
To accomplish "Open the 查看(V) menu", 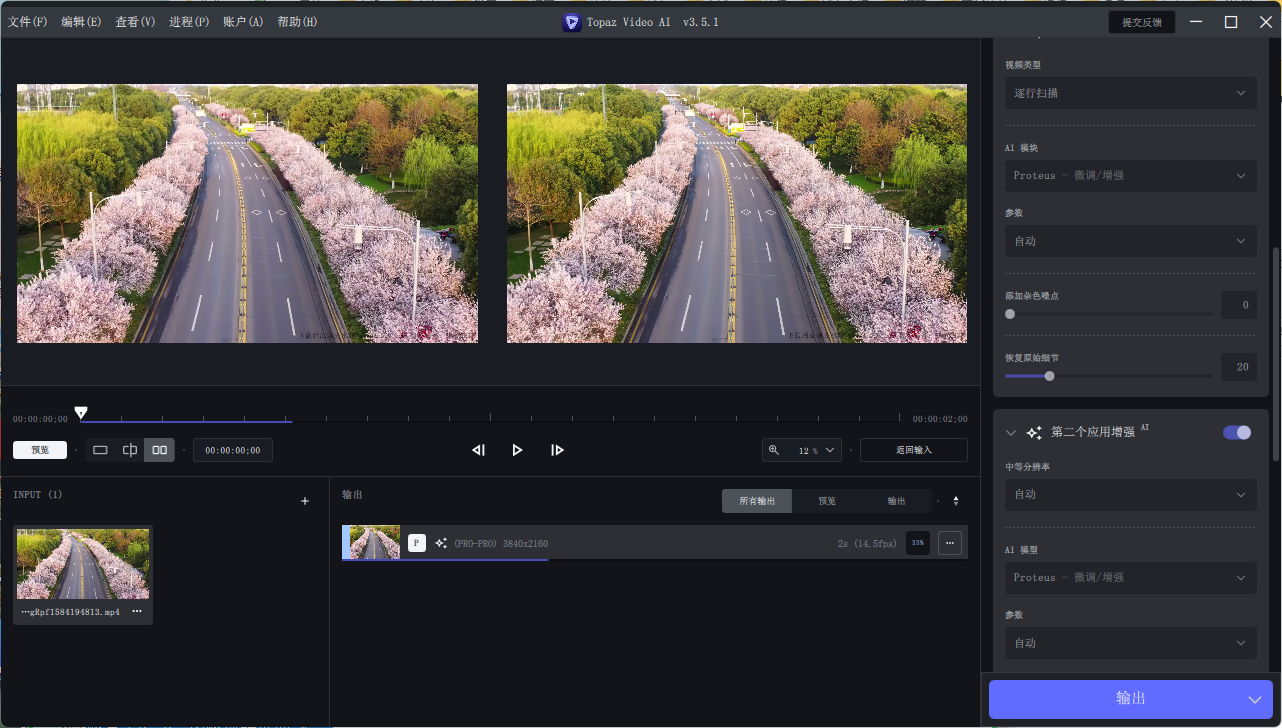I will (x=135, y=22).
